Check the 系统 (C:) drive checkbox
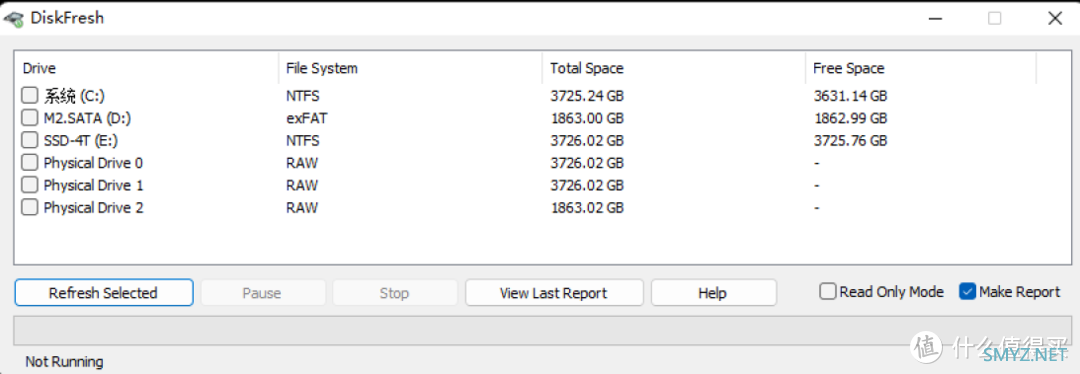 click(30, 96)
